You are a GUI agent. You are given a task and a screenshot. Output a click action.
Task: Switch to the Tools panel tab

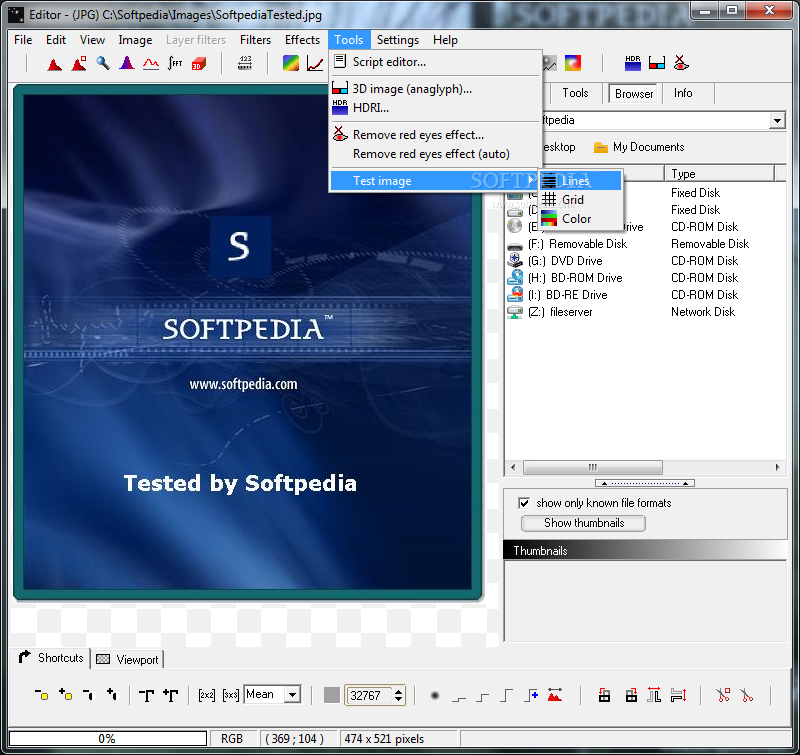point(575,93)
